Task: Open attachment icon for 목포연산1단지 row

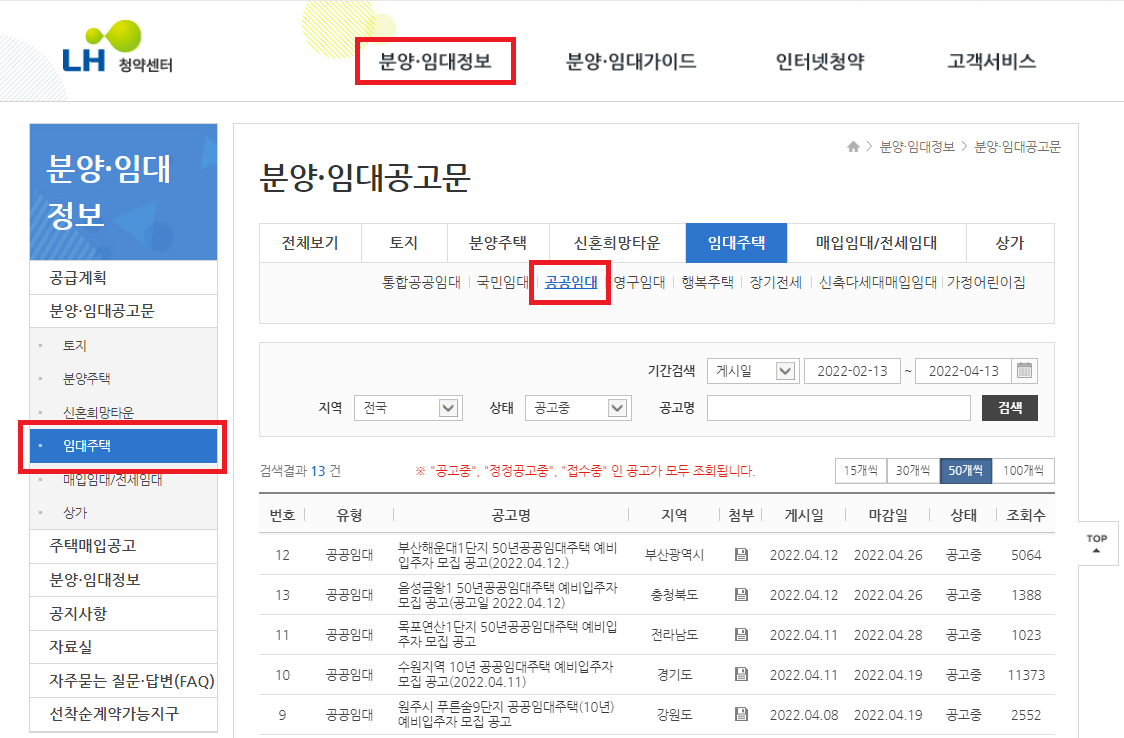Action: [x=741, y=635]
